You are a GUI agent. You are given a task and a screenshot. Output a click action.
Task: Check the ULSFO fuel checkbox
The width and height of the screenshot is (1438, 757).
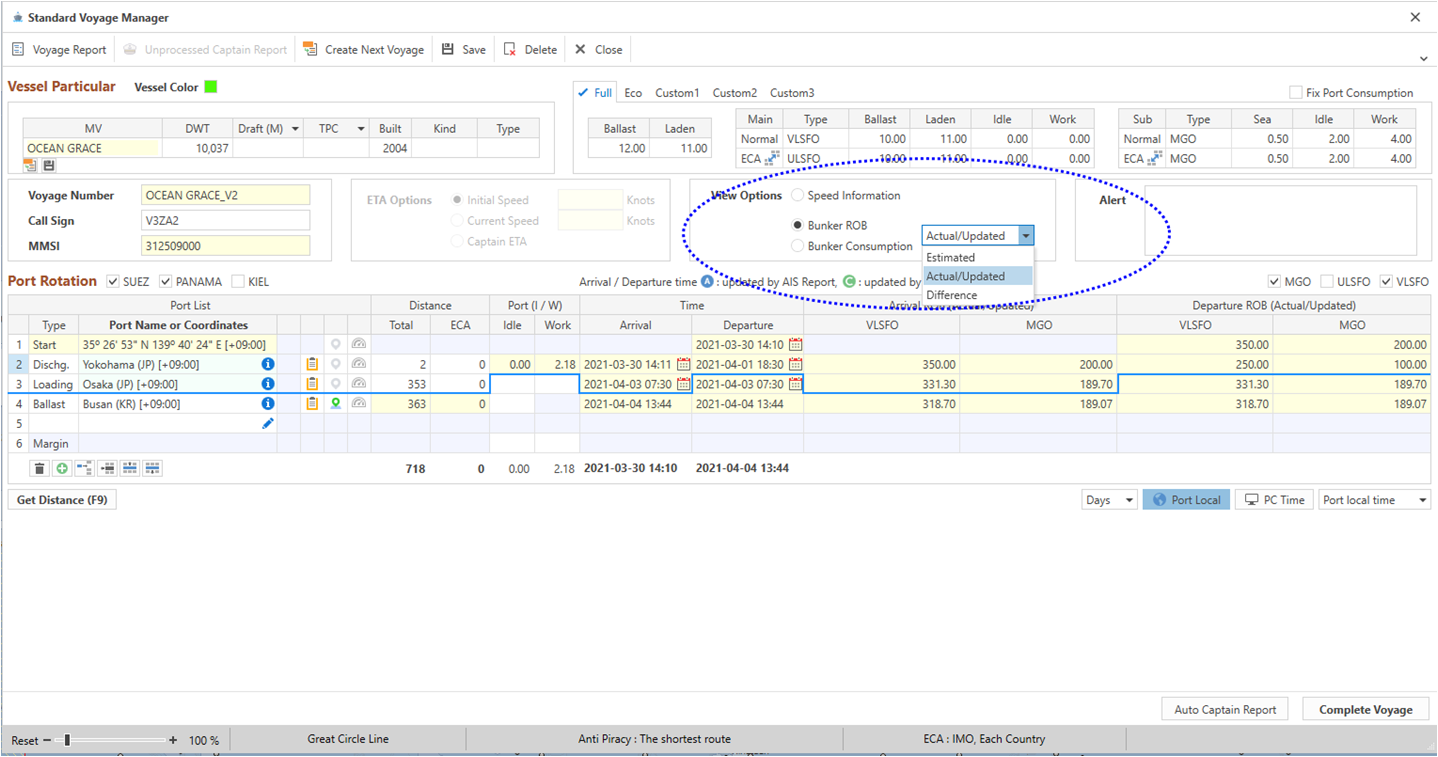coord(1327,282)
